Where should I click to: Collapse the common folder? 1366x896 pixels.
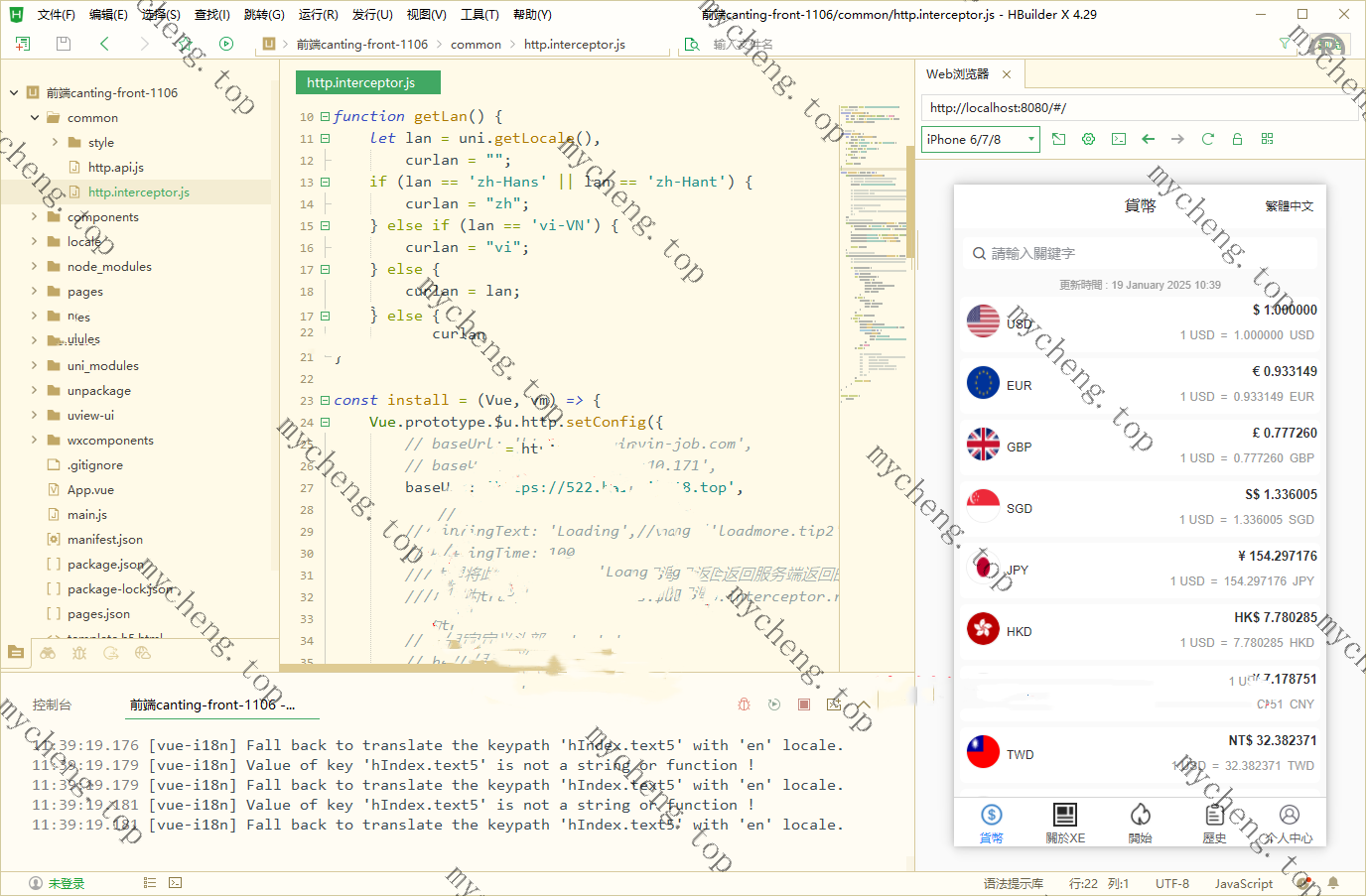35,118
